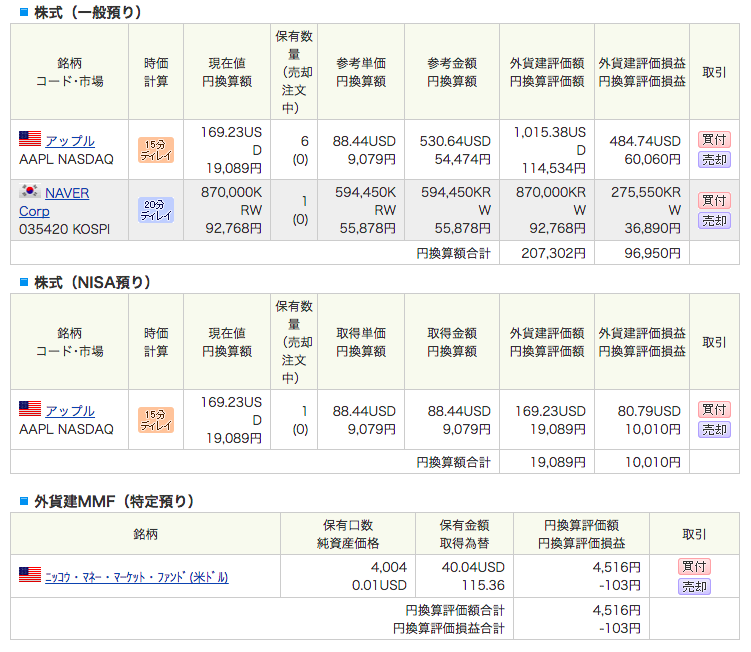Select the 96,950円 total profit cell
Screen dimensions: 751x652
pyautogui.click(x=642, y=252)
